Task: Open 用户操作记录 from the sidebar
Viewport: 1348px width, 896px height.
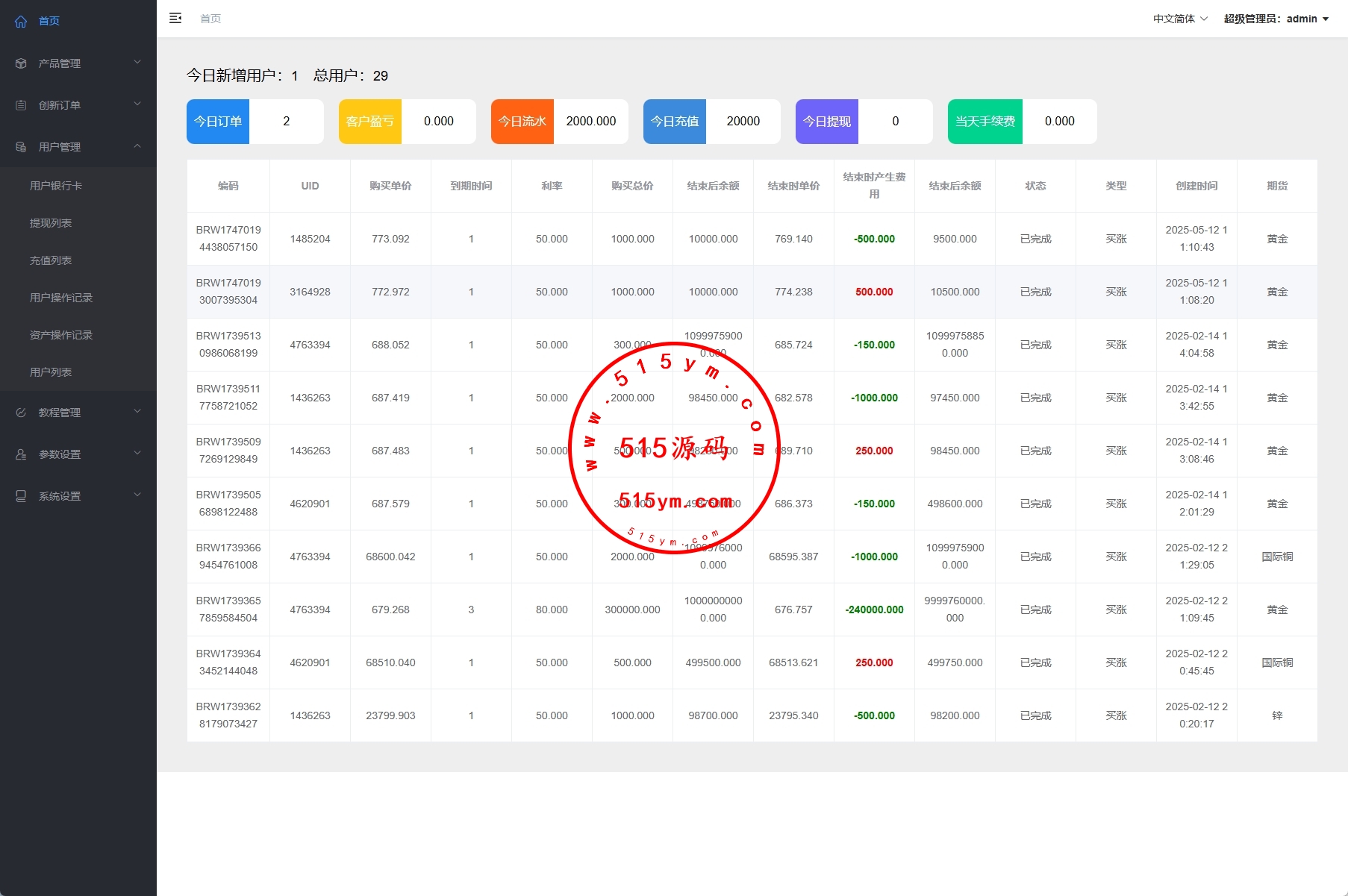Action: click(61, 298)
